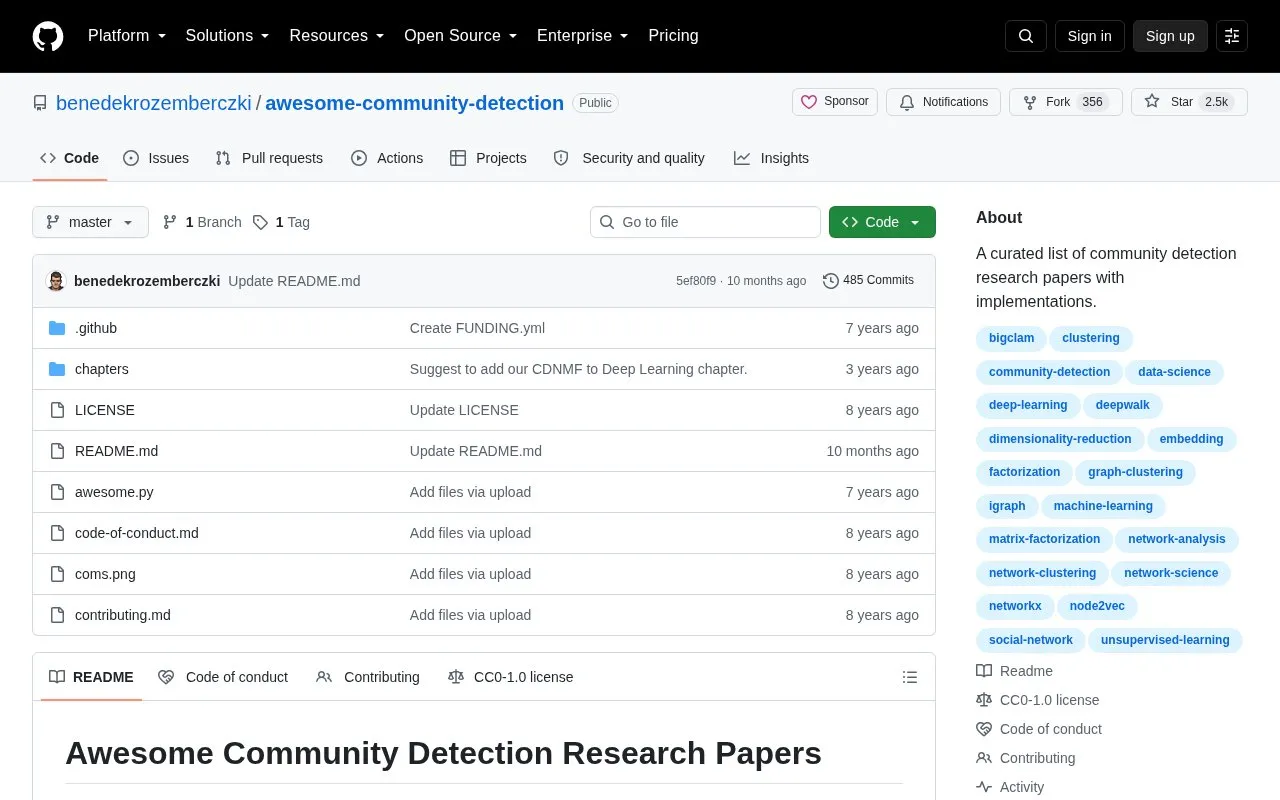Screen dimensions: 1280x800
Task: Click the repository icon beside owner name
Action: point(40,103)
